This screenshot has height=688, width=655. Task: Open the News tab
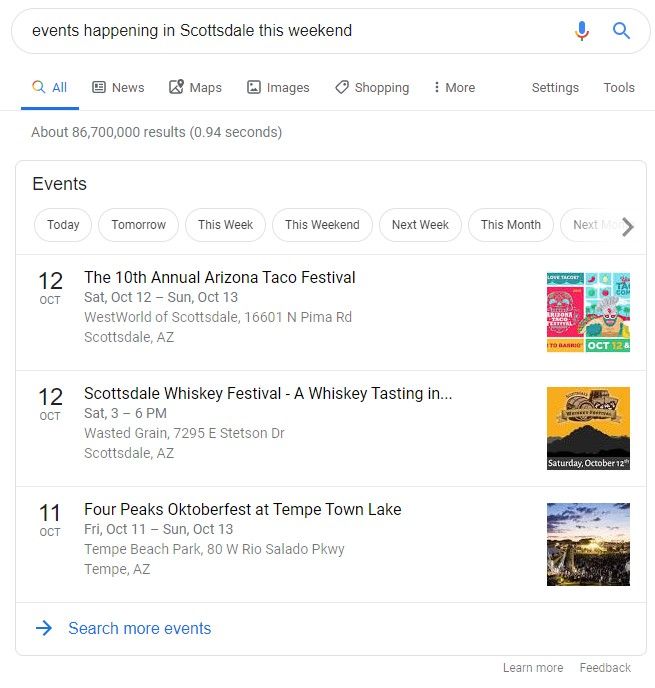118,87
